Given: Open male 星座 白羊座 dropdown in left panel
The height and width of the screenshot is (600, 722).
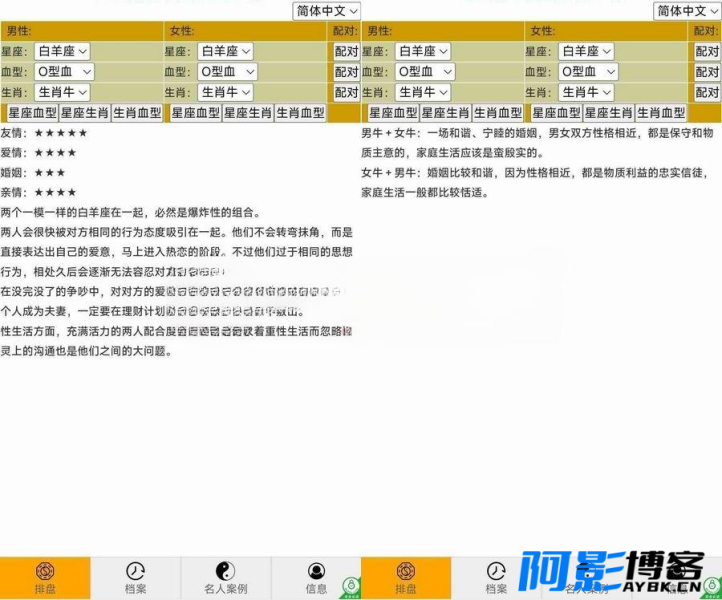Looking at the screenshot, I should point(62,51).
